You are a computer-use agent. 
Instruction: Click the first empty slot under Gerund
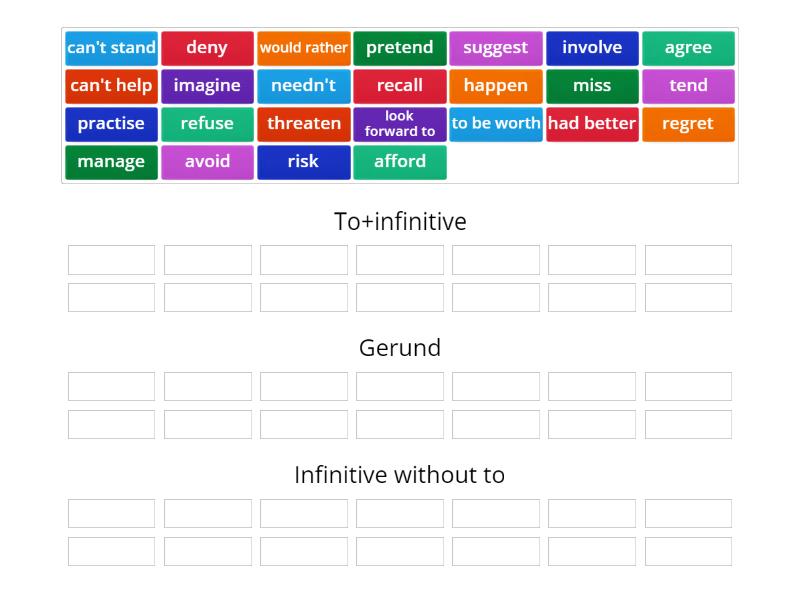110,386
